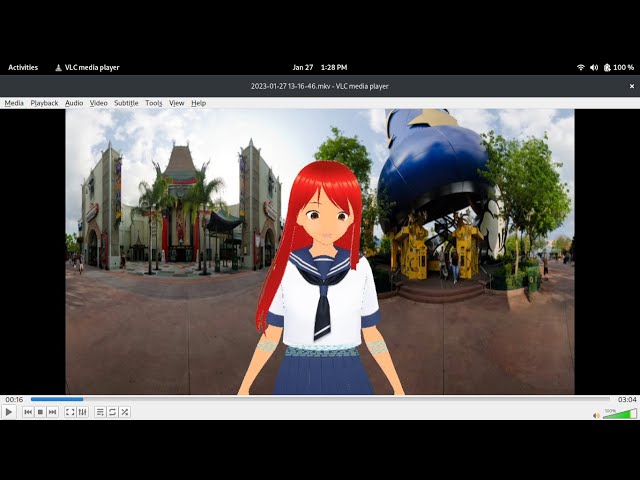Skip to the previous media track
640x480 pixels.
28,412
